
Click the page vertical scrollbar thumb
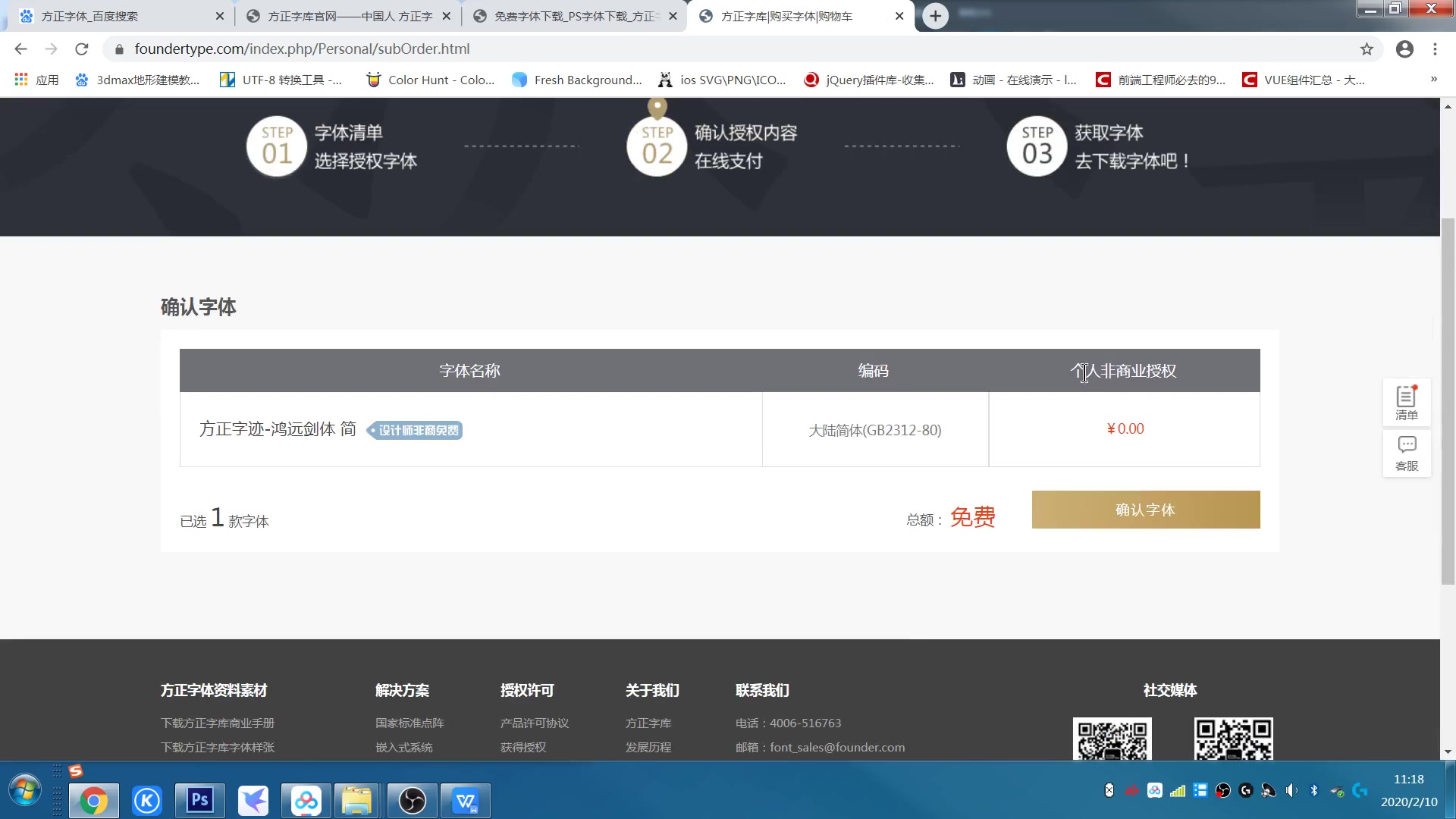coord(1448,402)
